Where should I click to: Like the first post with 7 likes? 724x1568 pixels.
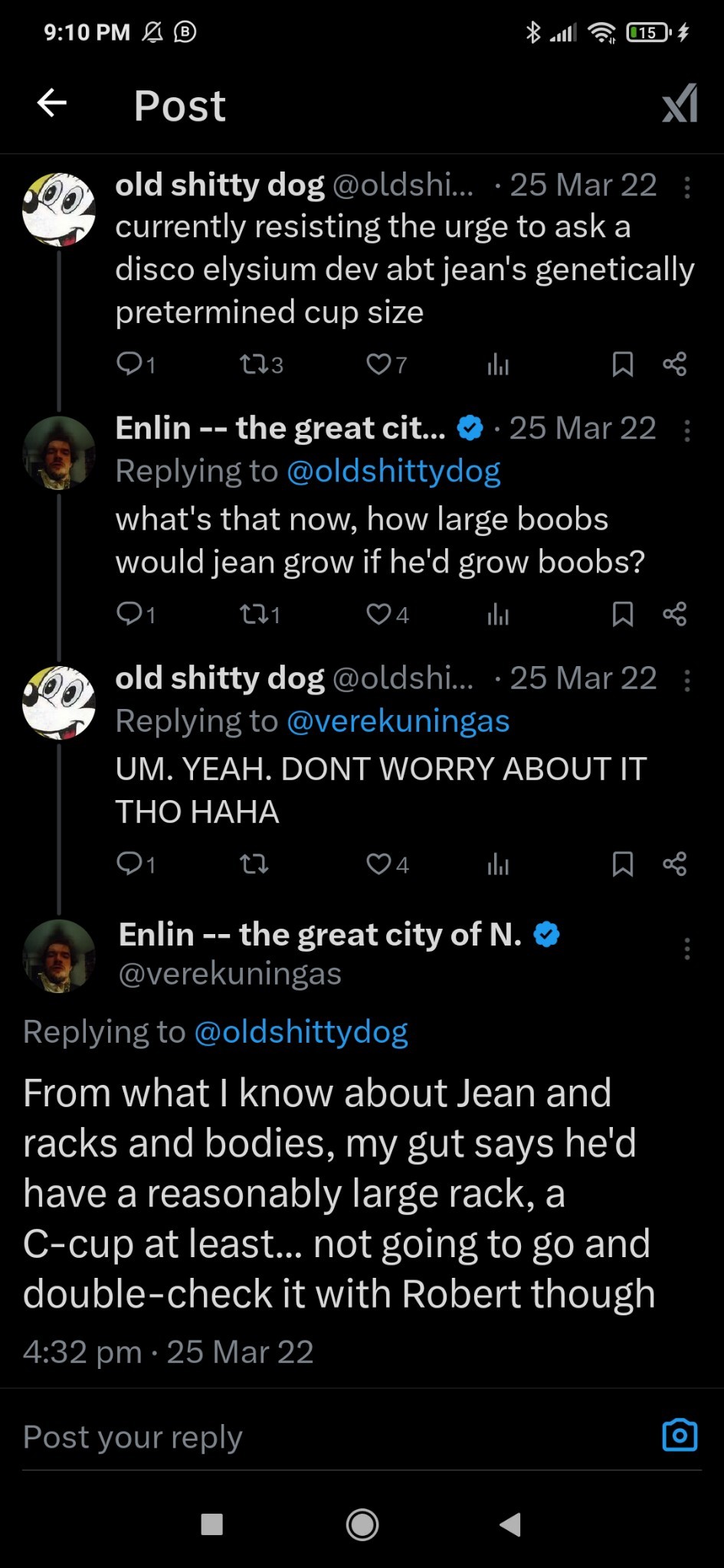click(x=379, y=364)
